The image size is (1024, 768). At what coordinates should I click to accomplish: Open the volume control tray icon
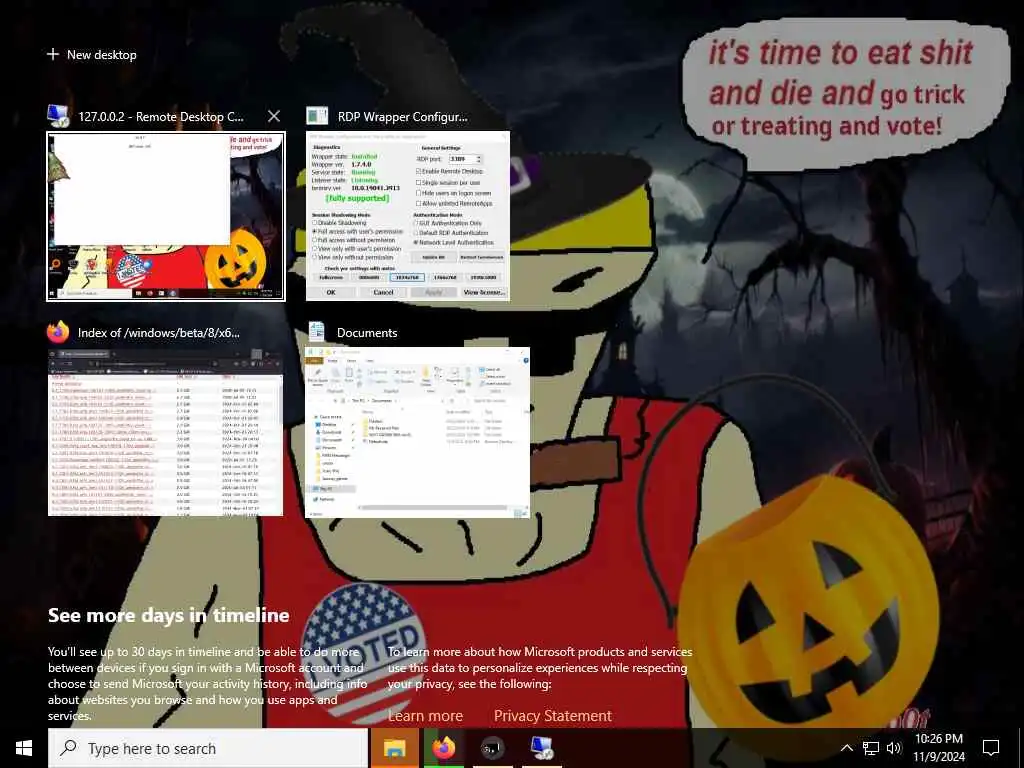coord(894,748)
